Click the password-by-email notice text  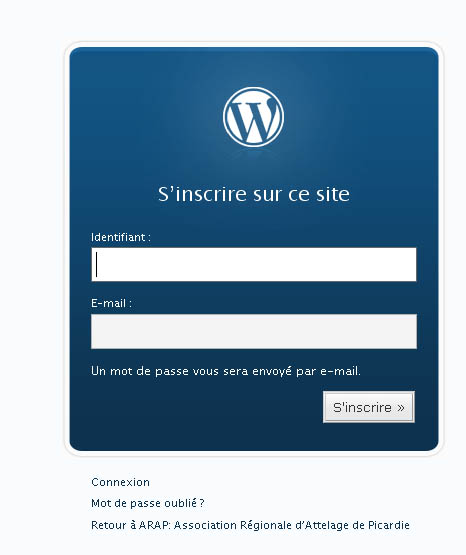coord(226,371)
